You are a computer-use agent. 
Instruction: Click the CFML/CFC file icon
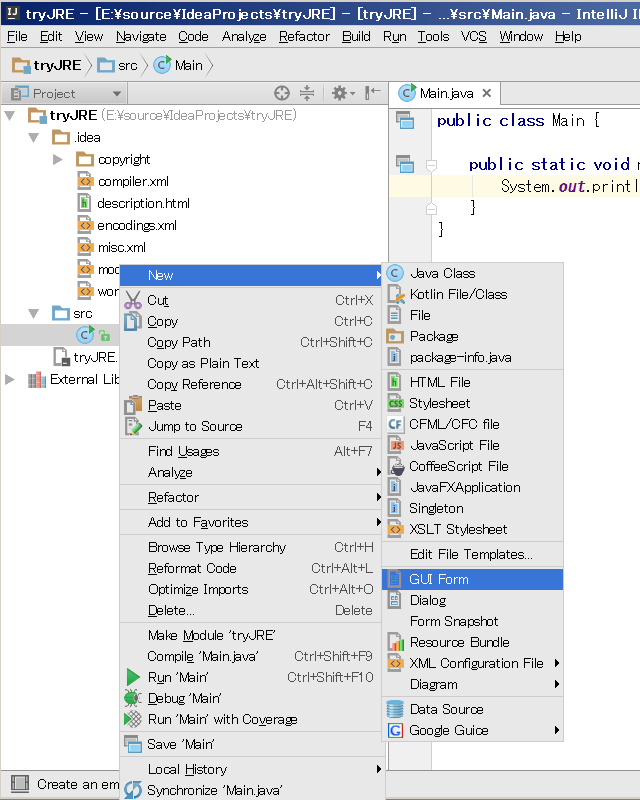(x=395, y=424)
